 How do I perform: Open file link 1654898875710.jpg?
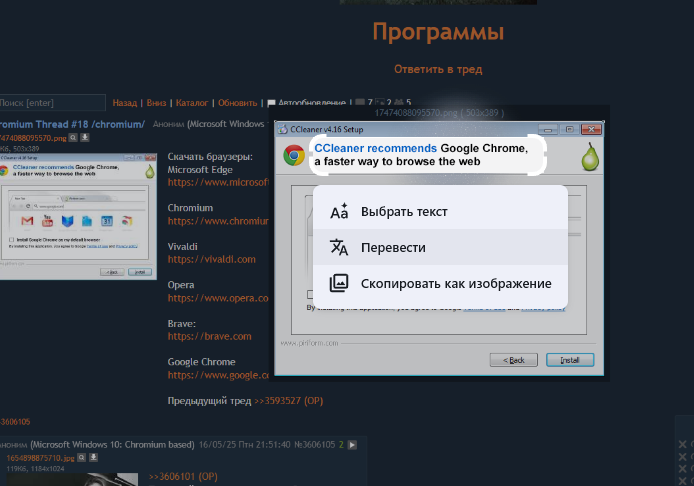coord(40,458)
